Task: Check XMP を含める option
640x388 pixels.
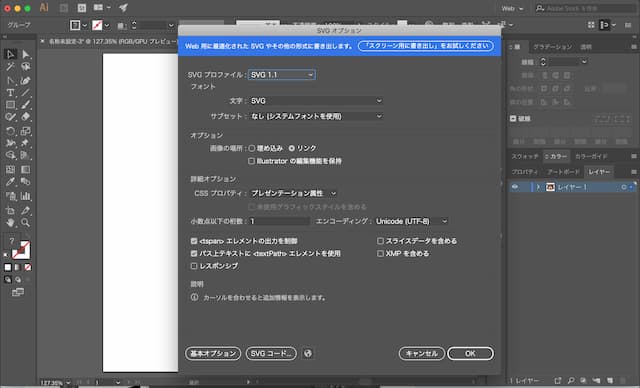Action: [x=380, y=253]
